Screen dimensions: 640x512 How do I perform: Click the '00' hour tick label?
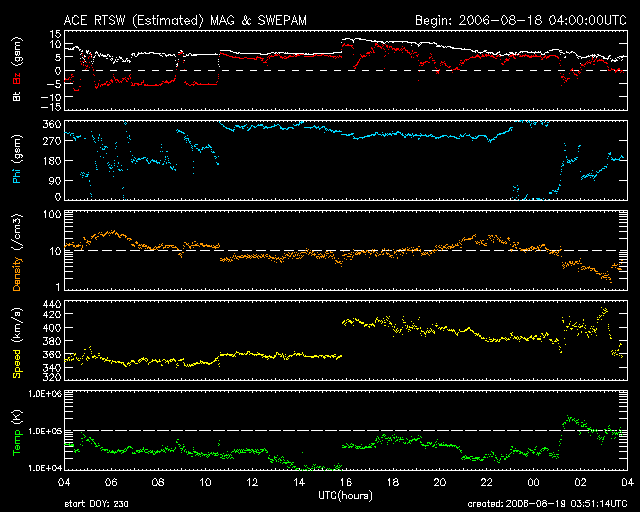click(533, 482)
